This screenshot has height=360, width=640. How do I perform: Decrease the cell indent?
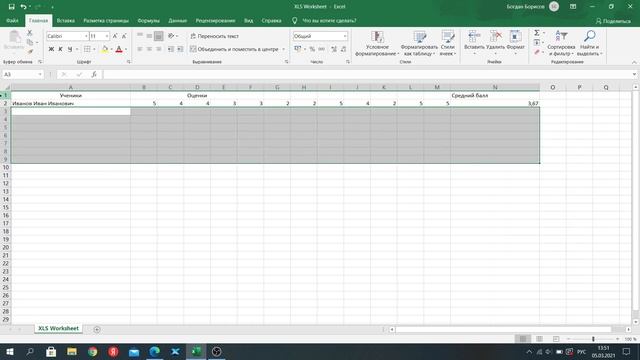[x=171, y=49]
